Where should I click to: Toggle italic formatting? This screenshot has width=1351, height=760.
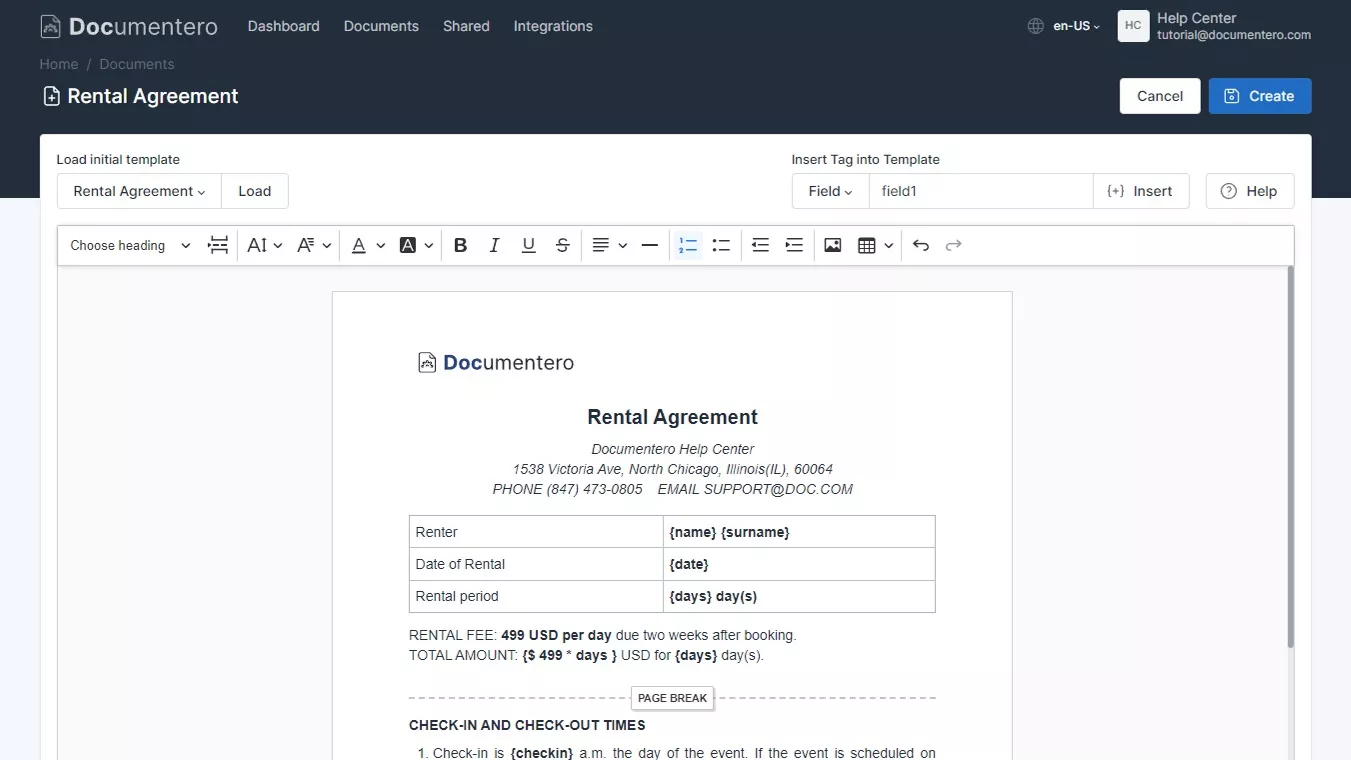[494, 246]
